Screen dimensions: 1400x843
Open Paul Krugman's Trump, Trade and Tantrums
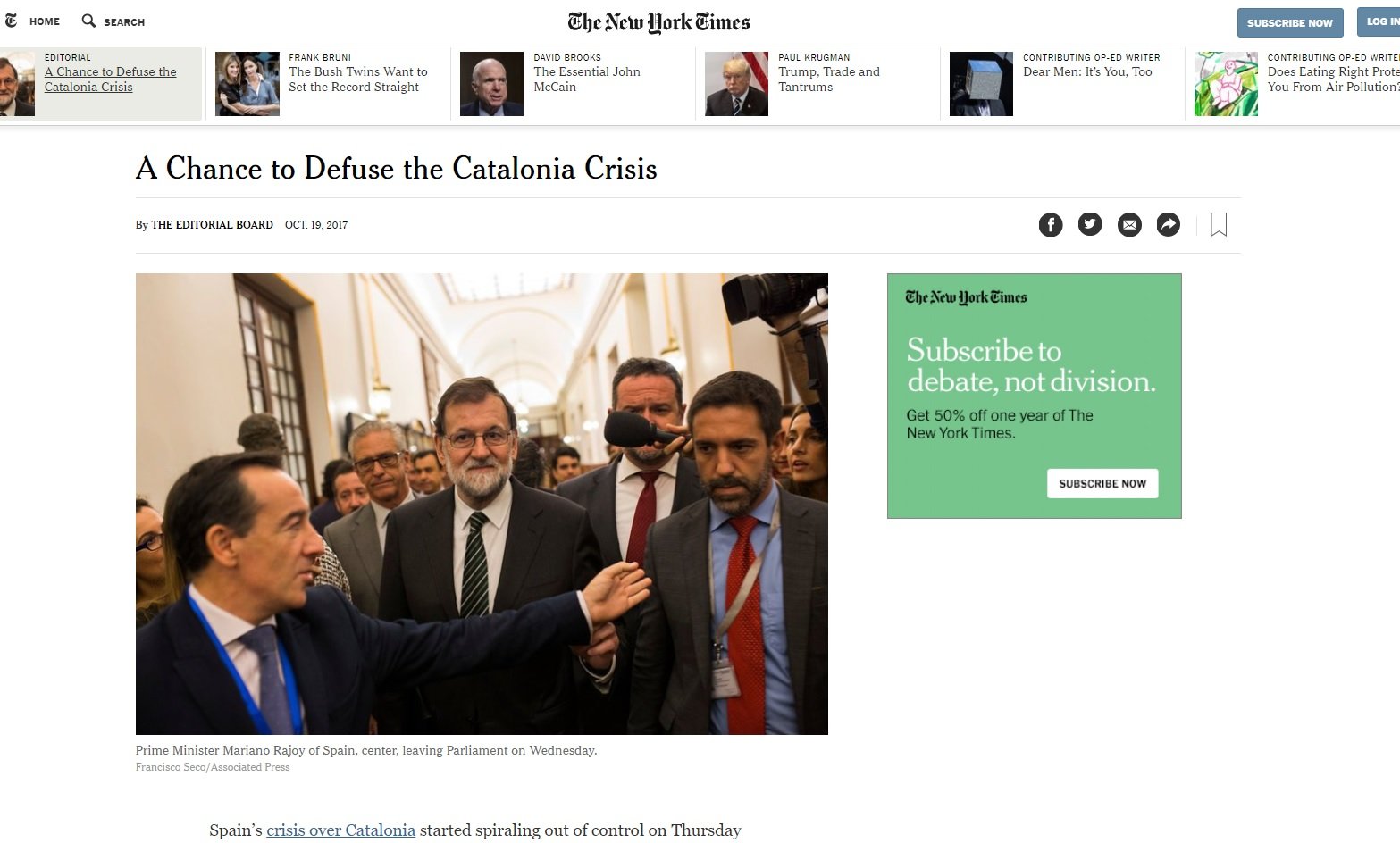tap(829, 79)
